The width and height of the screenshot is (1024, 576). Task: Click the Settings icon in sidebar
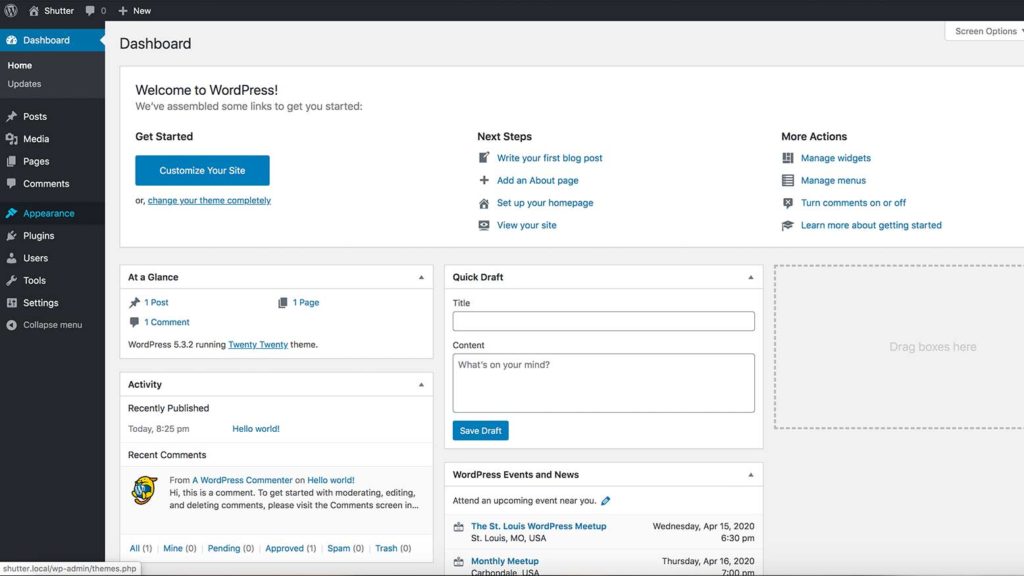12,303
